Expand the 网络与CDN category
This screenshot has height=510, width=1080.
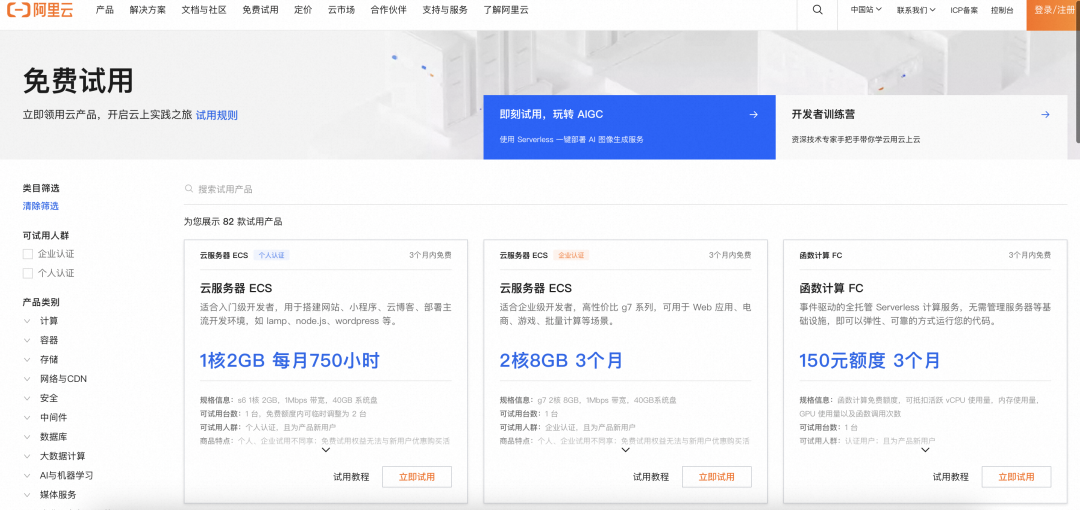28,379
